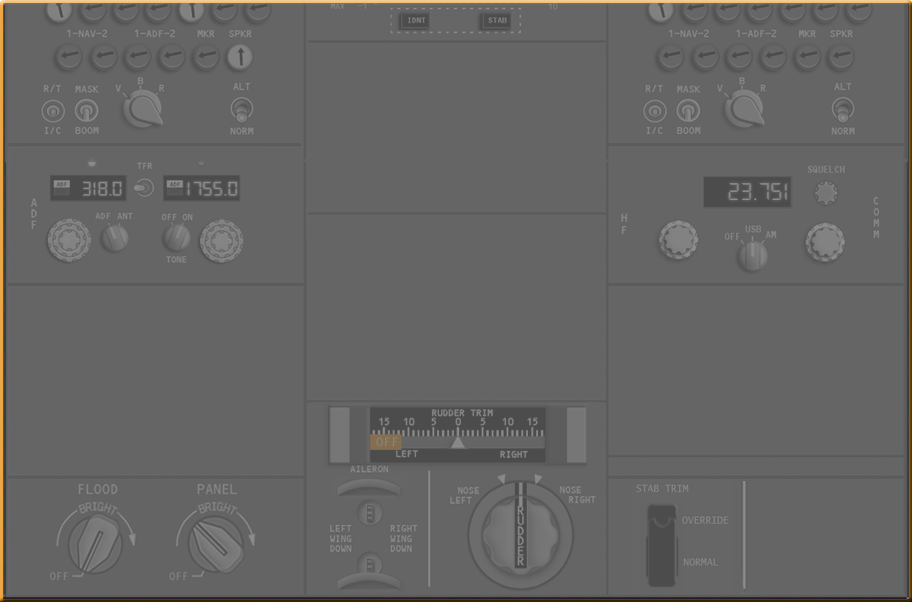Screen dimensions: 912x603
Task: Rotate the left panel V-B-R selector knob
Action: coord(142,108)
